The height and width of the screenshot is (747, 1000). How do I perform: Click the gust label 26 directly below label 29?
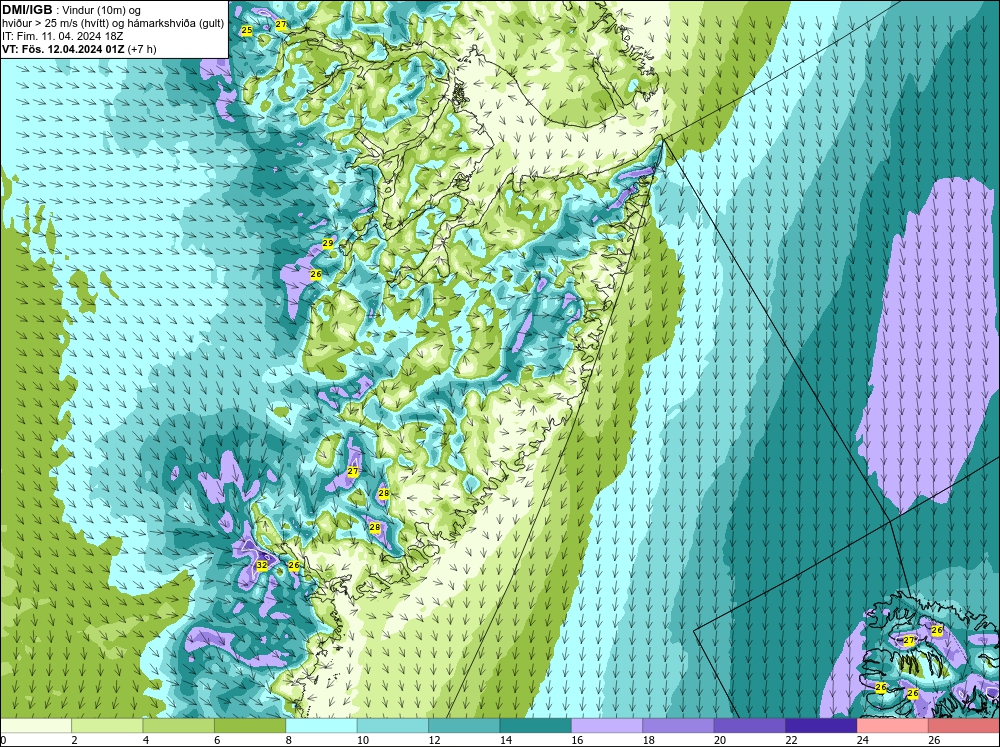click(x=316, y=274)
